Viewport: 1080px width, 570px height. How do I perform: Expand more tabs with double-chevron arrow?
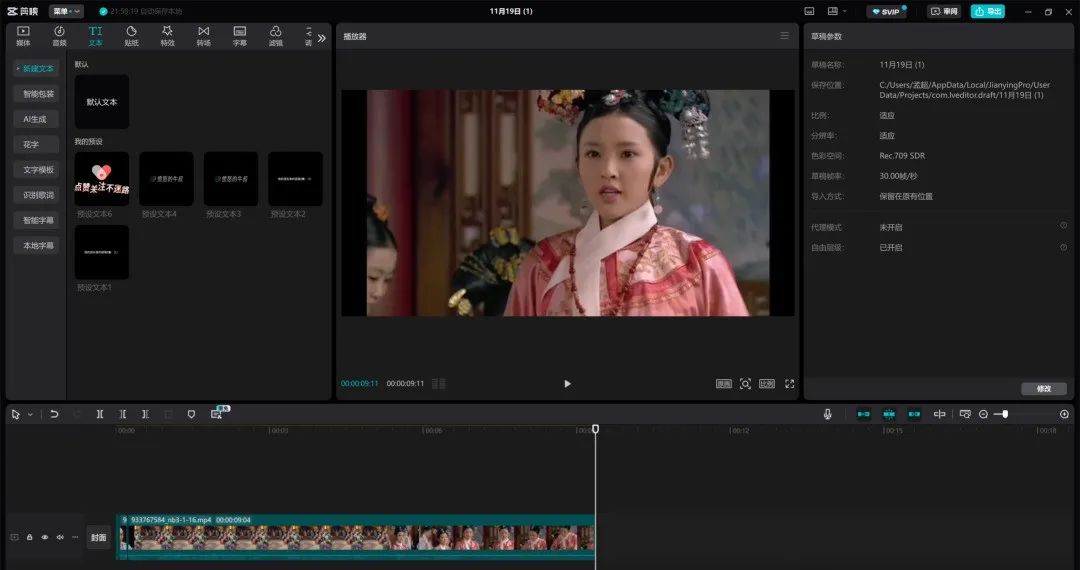tap(322, 38)
